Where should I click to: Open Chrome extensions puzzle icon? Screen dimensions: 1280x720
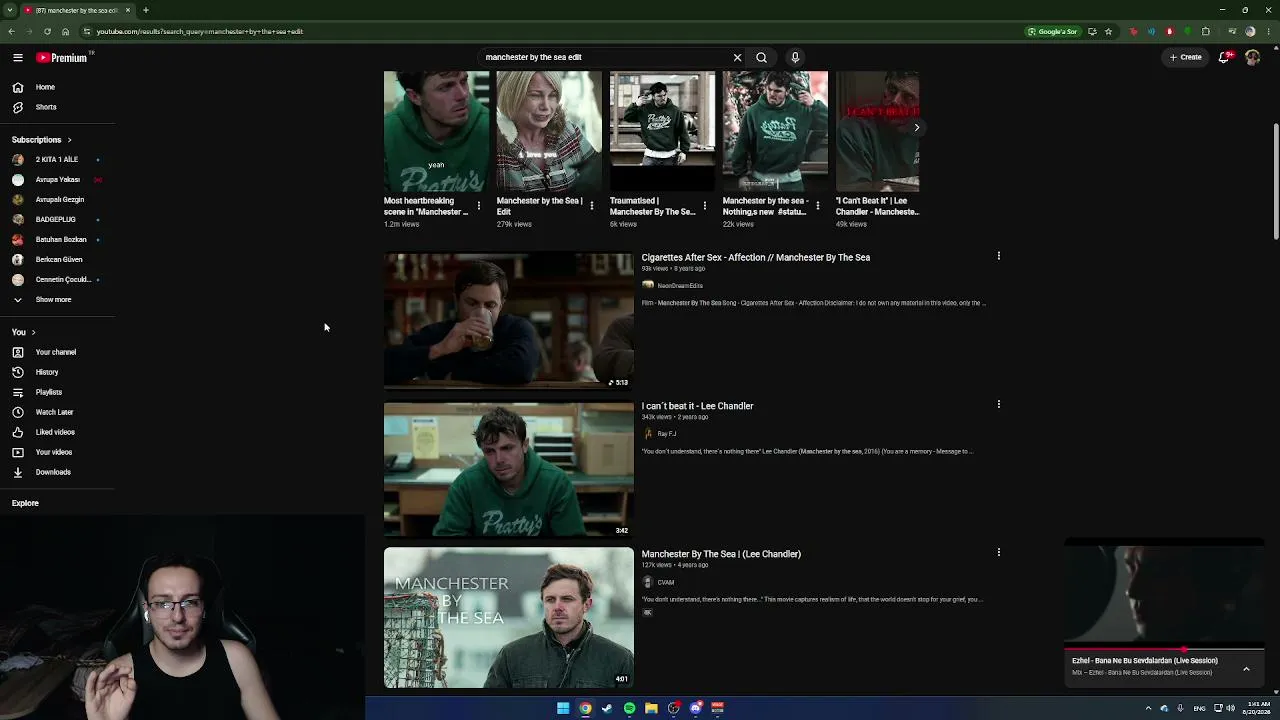point(1206,31)
